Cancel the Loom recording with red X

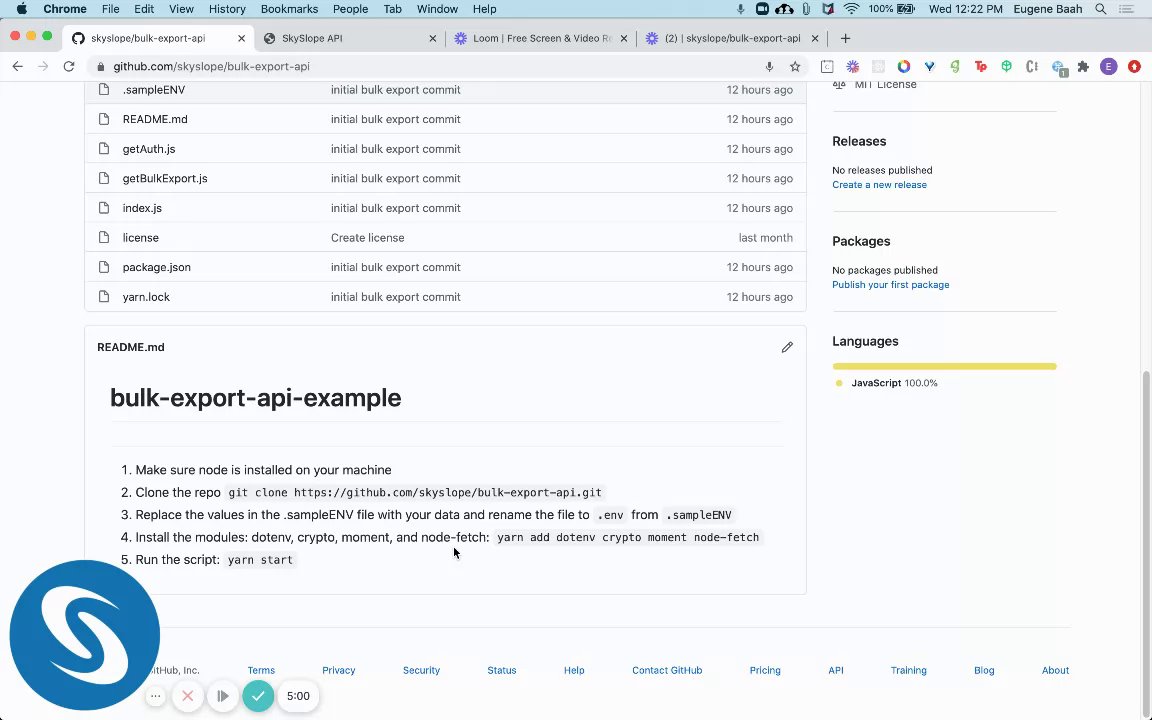(x=187, y=696)
